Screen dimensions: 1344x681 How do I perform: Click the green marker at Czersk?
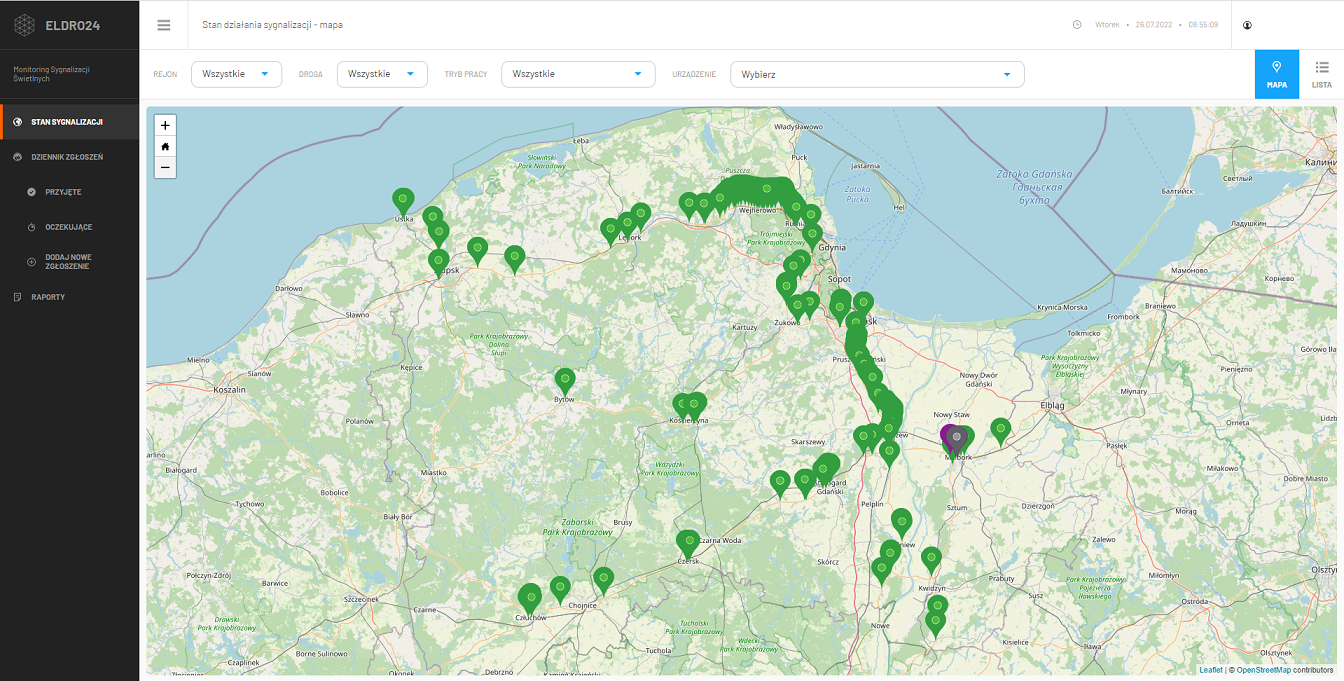tap(687, 543)
